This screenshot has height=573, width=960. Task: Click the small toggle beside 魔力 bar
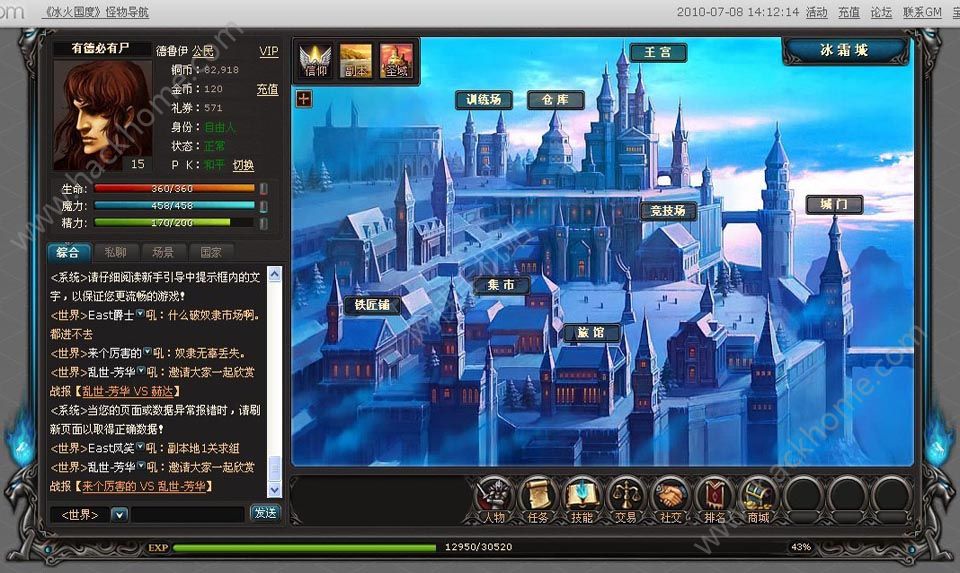point(263,206)
